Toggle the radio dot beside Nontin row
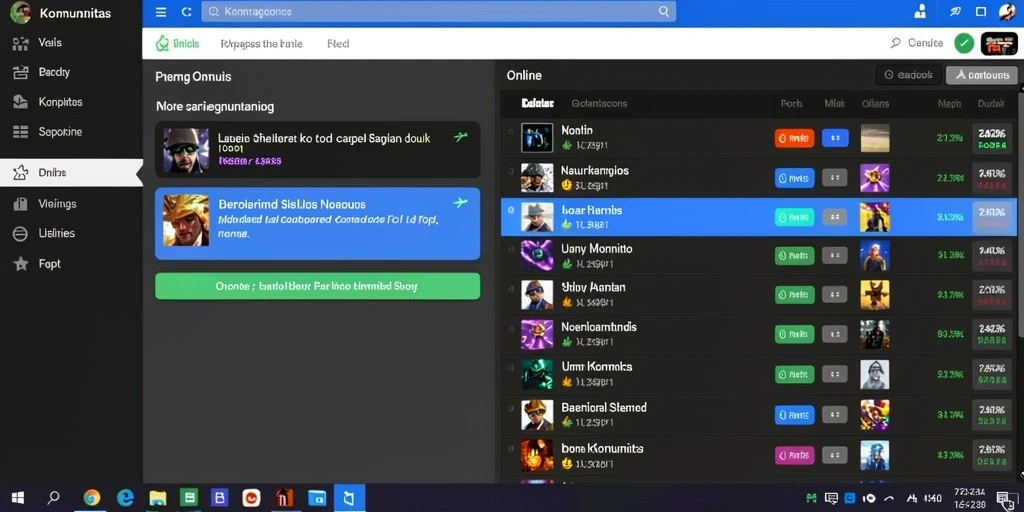The width and height of the screenshot is (1024, 512). pyautogui.click(x=511, y=132)
